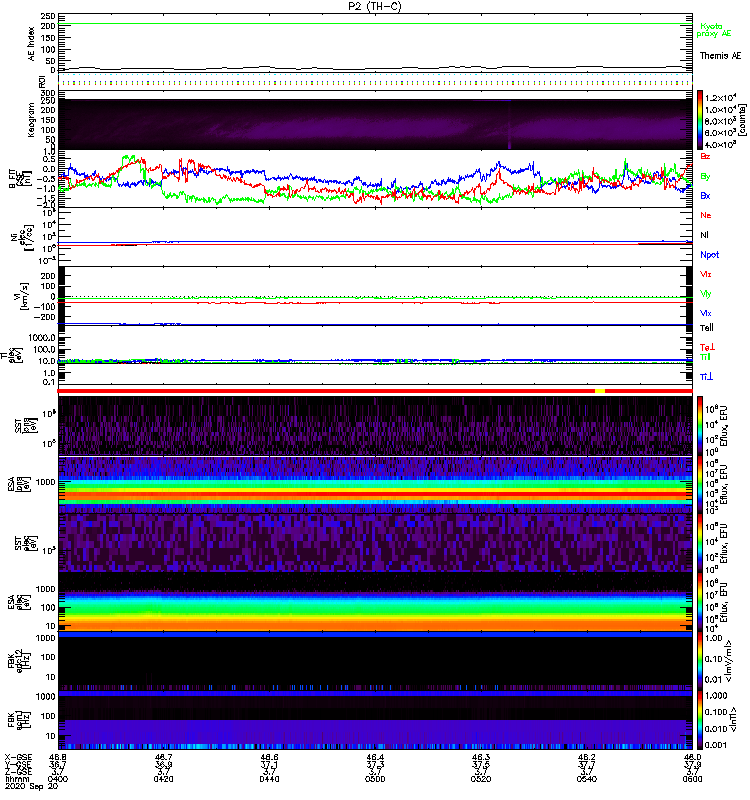
Task: Click the FBK nT color bar
Action: point(700,720)
